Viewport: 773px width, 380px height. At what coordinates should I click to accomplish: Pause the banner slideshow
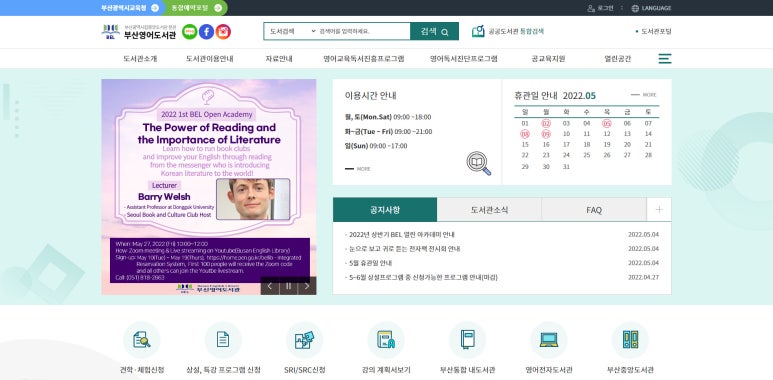click(x=288, y=286)
